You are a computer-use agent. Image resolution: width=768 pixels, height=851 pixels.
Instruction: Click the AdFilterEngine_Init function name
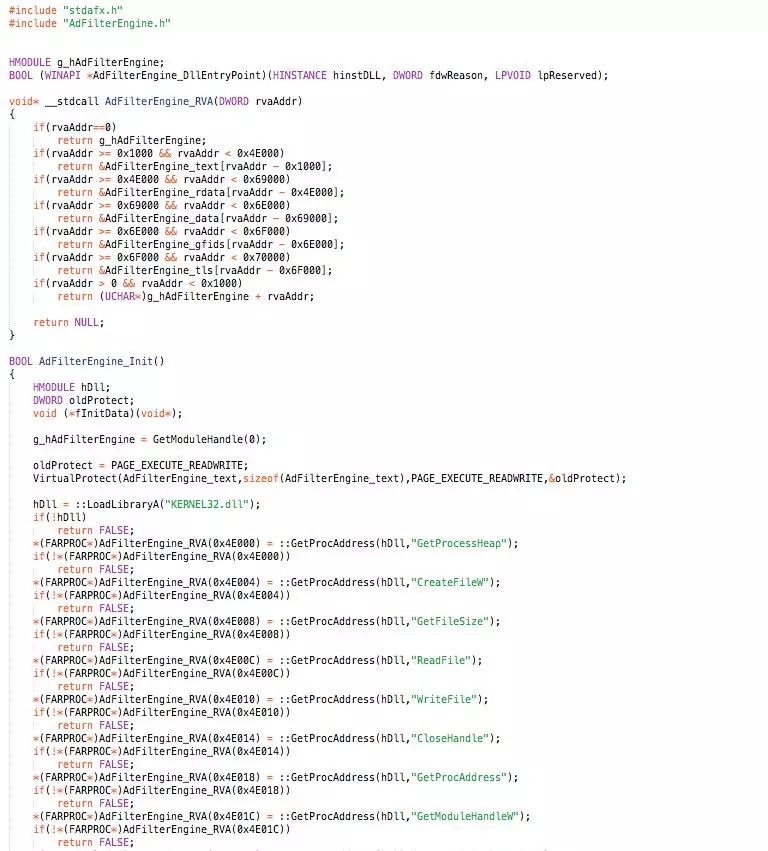[97, 361]
